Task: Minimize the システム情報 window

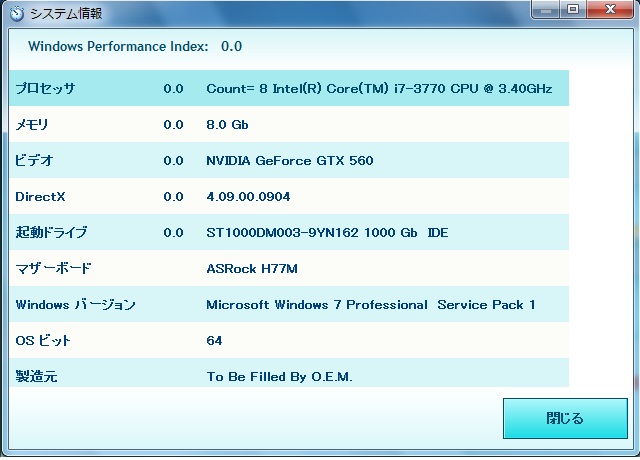Action: coord(546,9)
